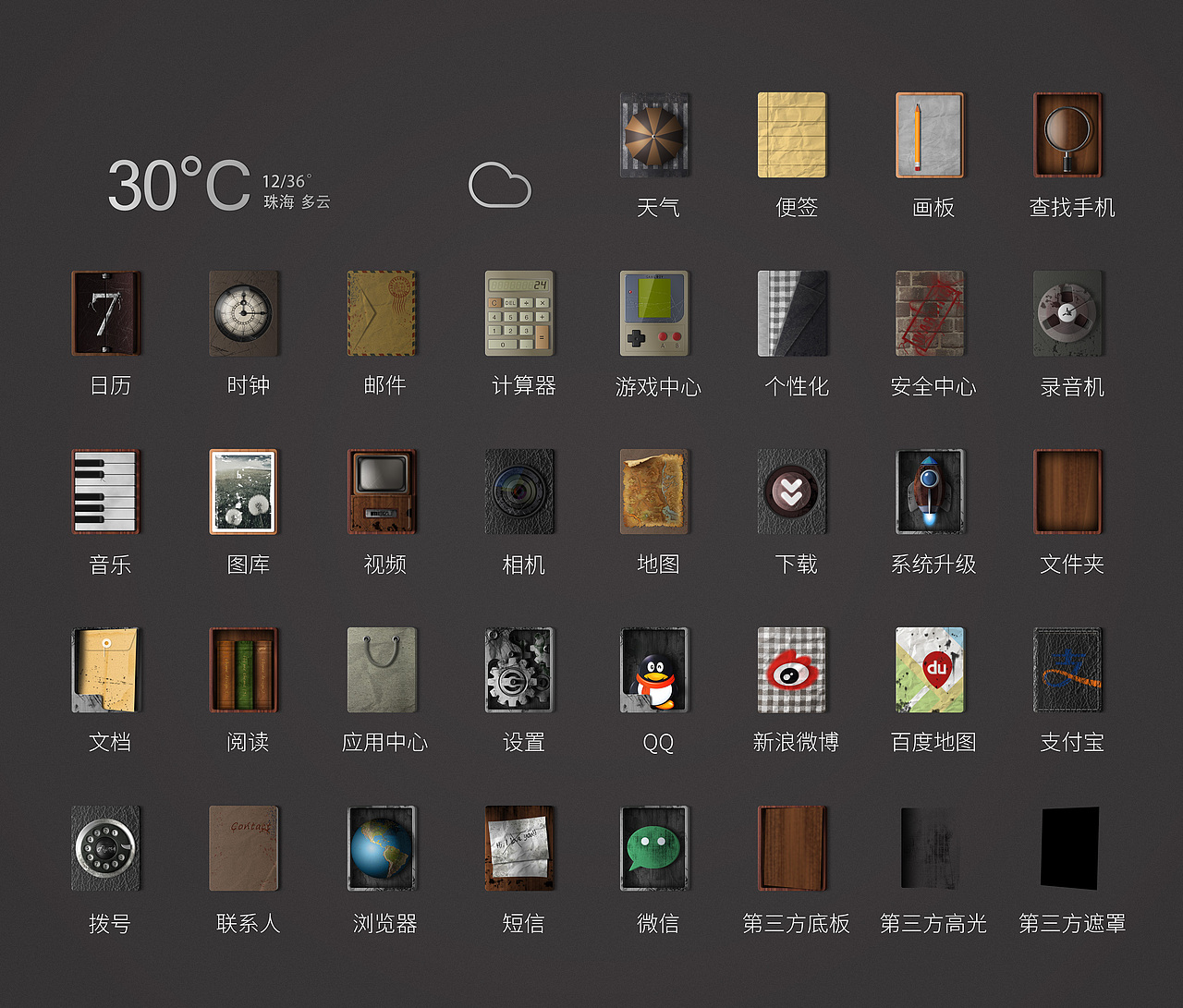Open the 短信 paper note message icon

pyautogui.click(x=519, y=848)
